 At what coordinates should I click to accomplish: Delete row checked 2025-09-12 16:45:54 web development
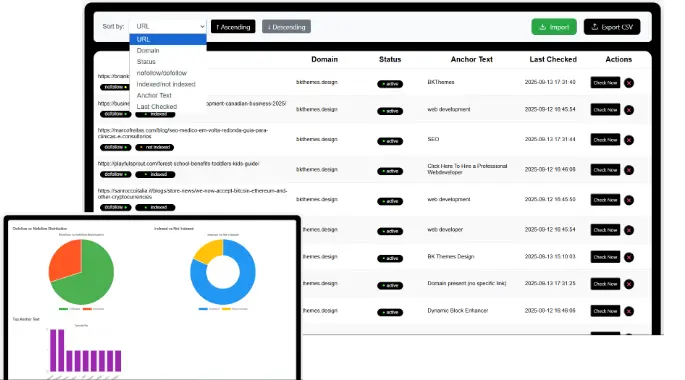629,110
